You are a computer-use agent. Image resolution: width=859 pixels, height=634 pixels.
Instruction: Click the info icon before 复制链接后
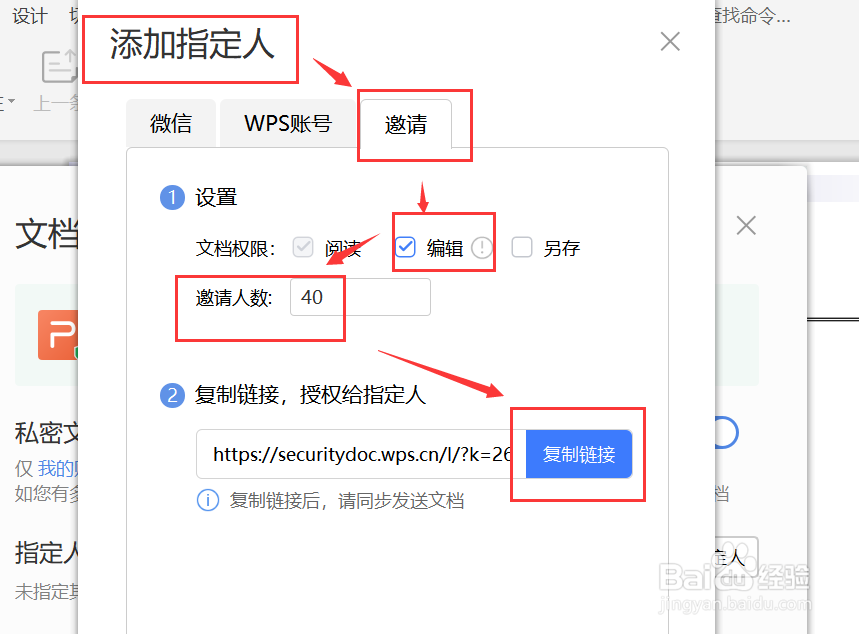(208, 500)
